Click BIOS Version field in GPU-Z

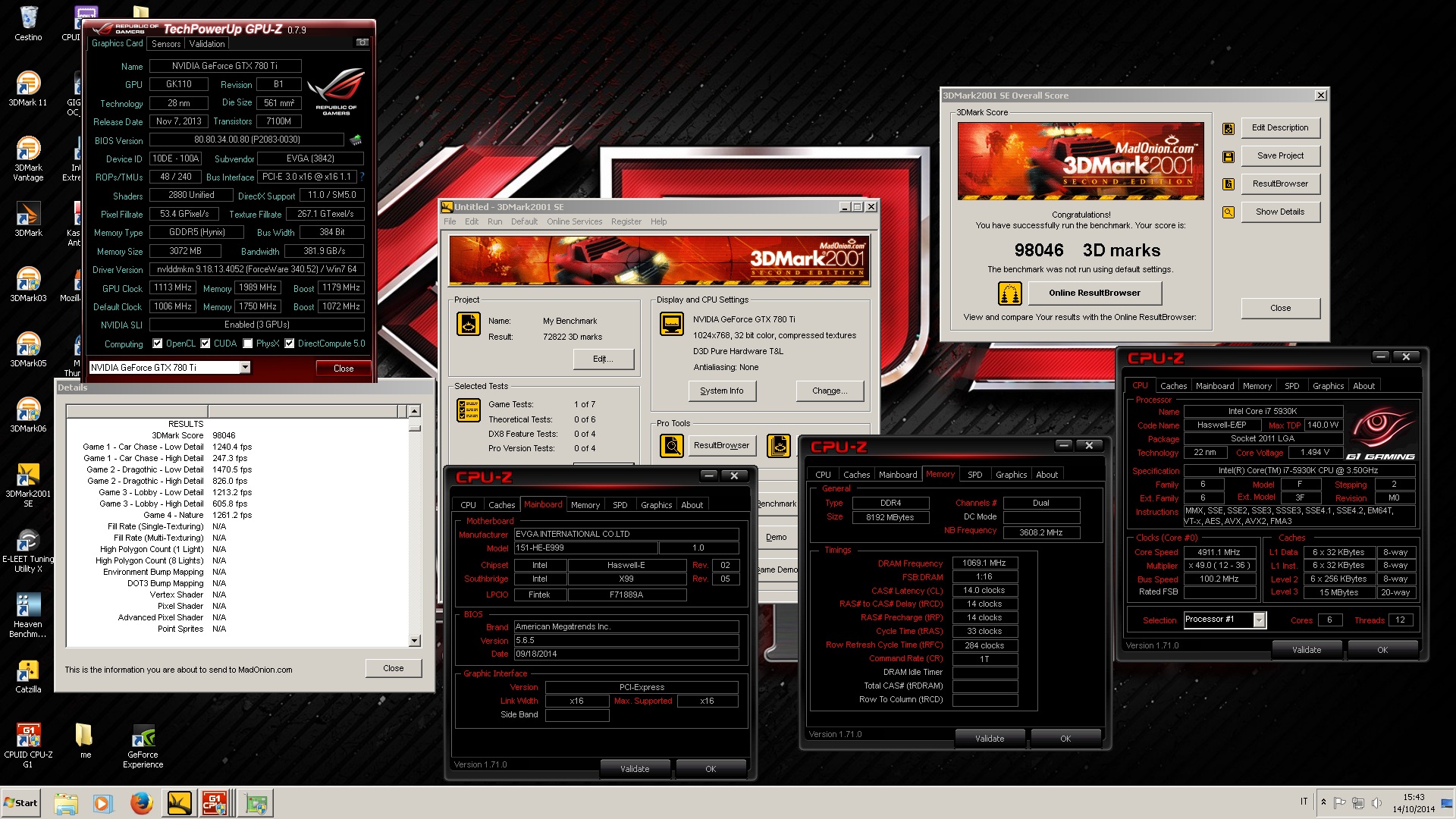246,140
